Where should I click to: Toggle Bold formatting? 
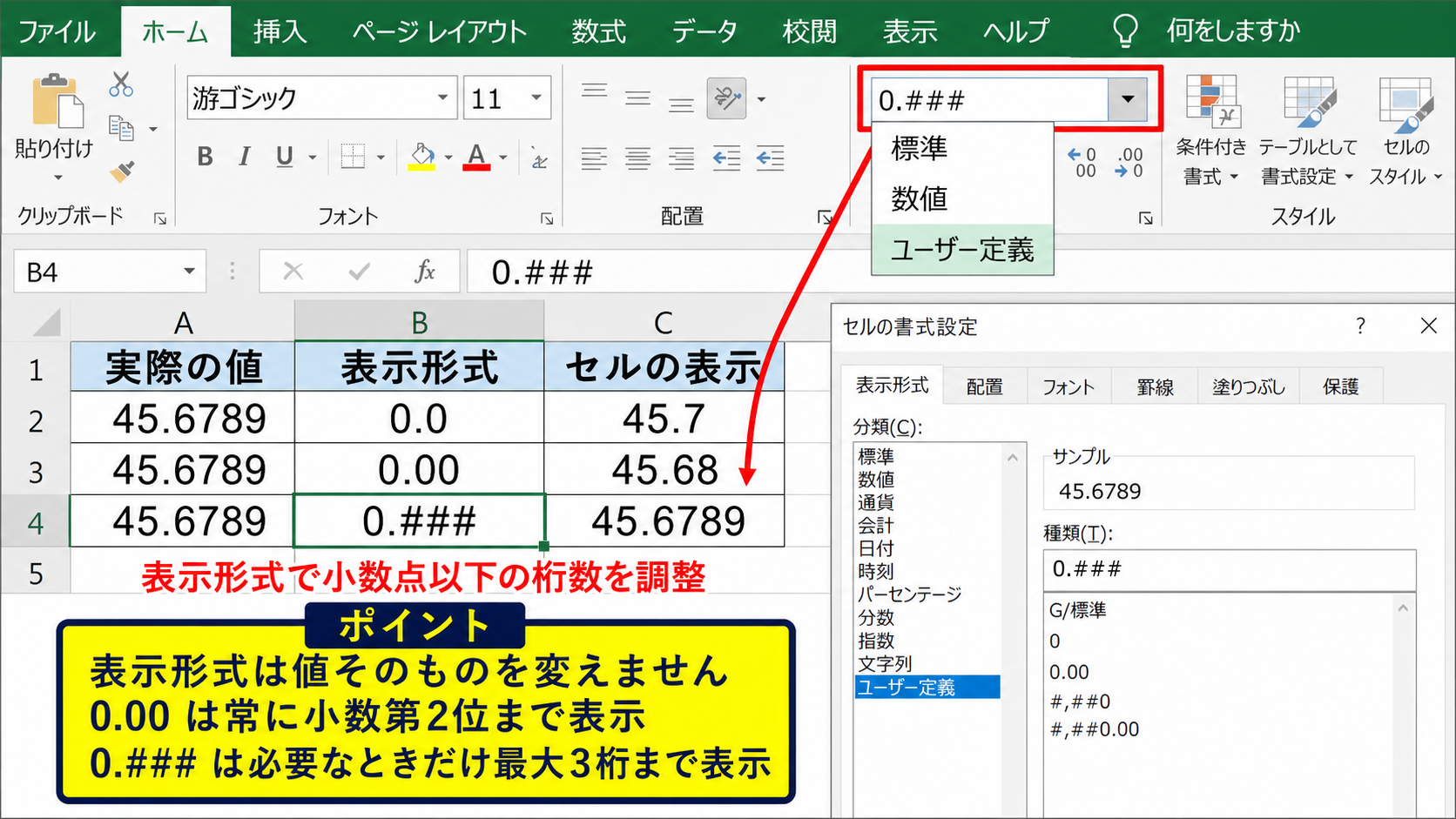click(x=205, y=157)
